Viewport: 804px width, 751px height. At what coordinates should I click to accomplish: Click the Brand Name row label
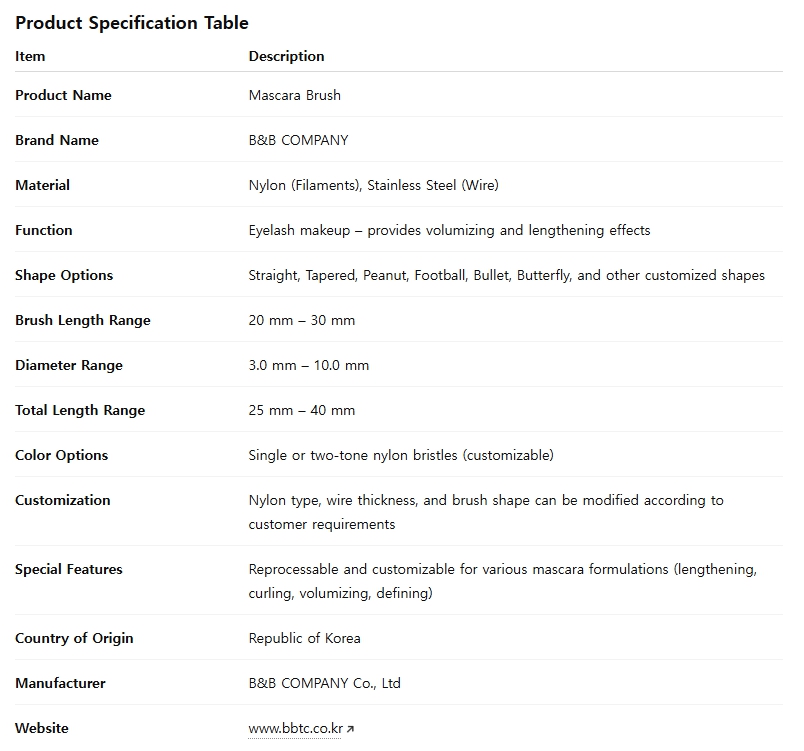(x=57, y=140)
